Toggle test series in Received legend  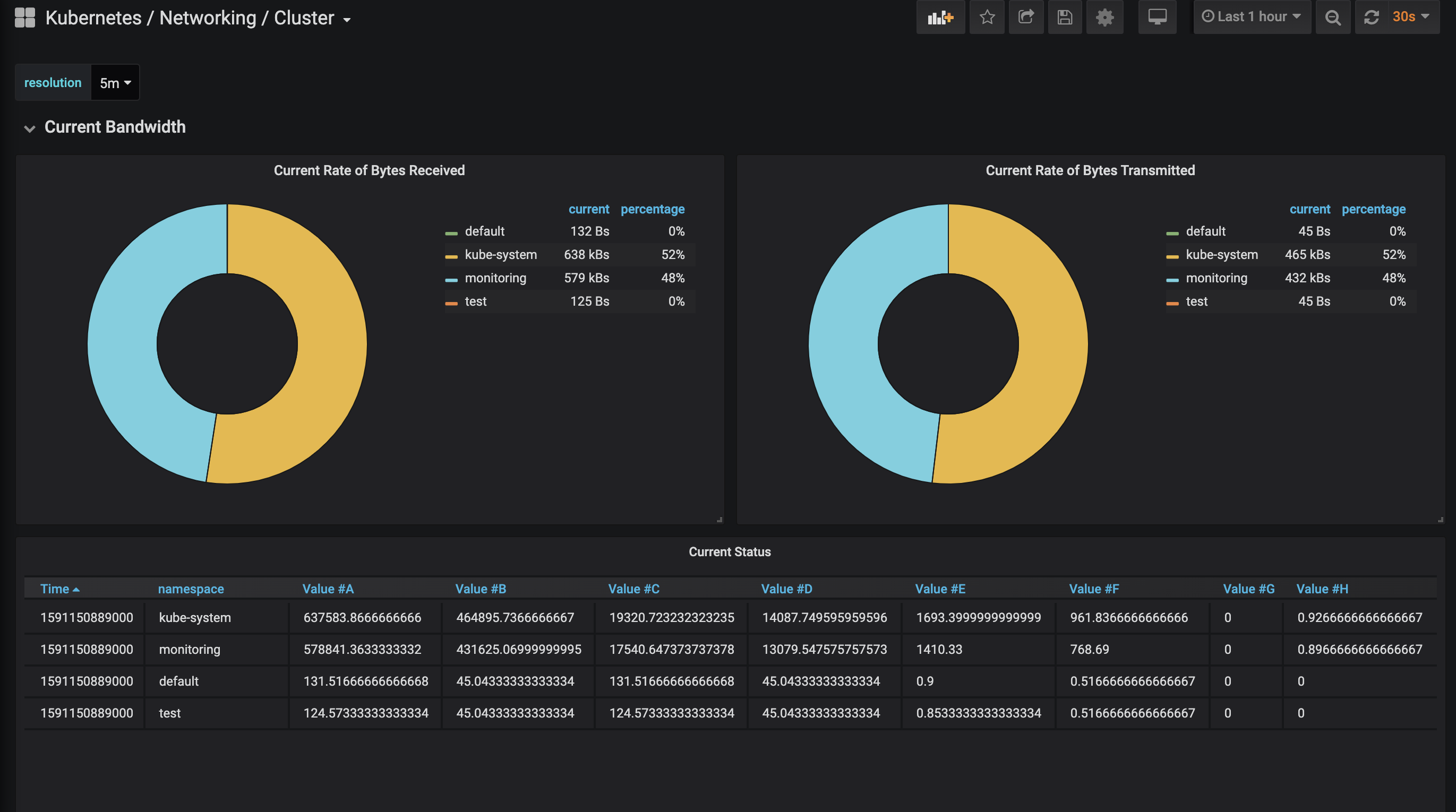point(475,301)
